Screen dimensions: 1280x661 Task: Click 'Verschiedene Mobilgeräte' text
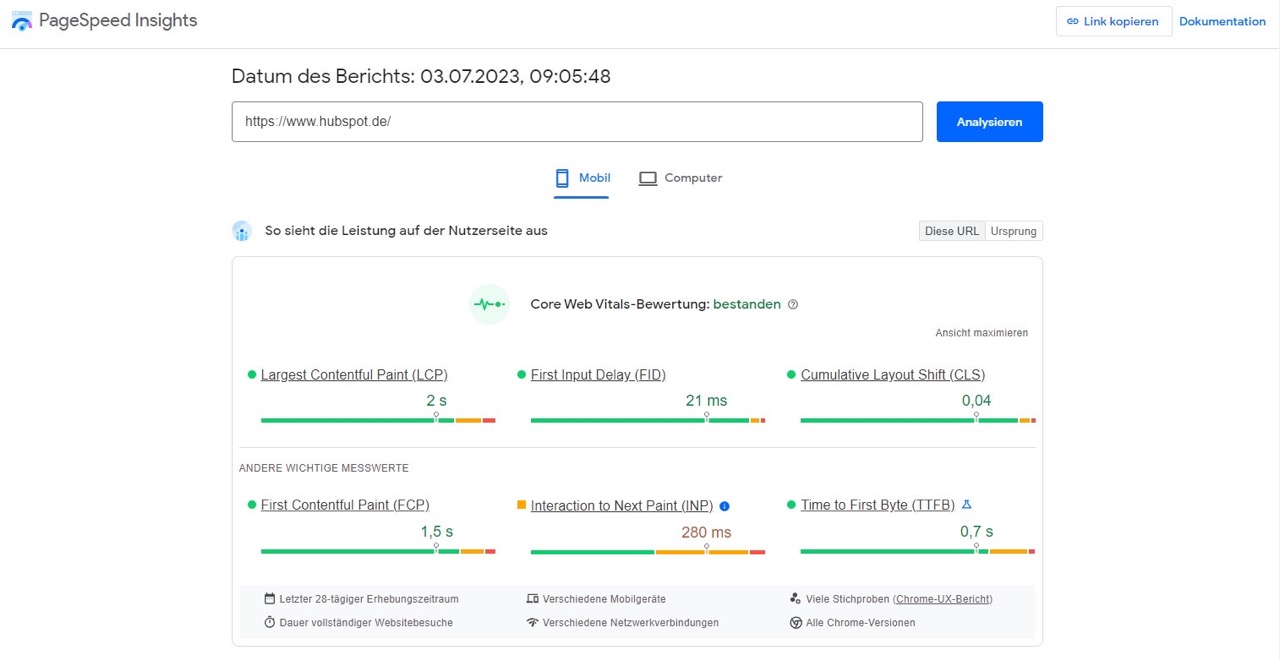tap(604, 599)
